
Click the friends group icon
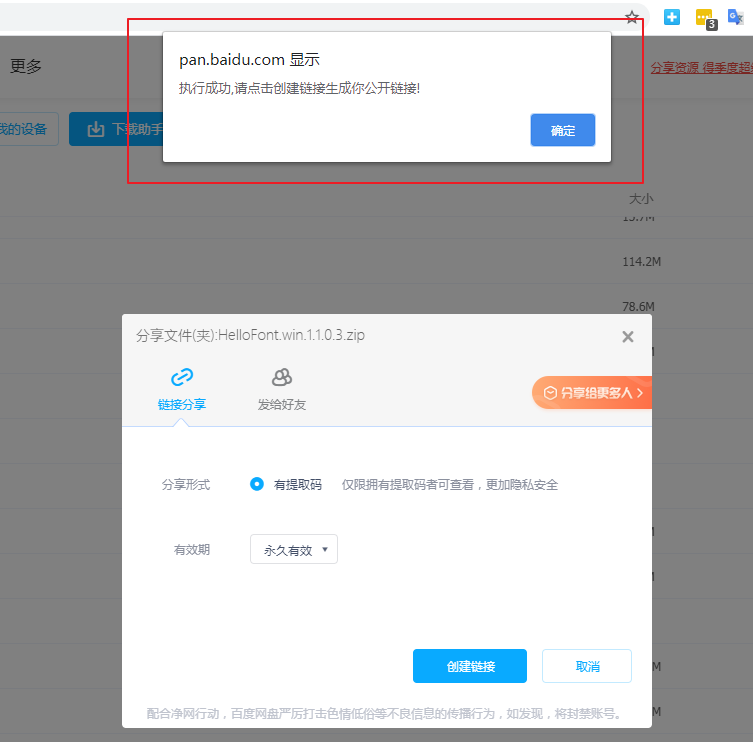coord(282,377)
